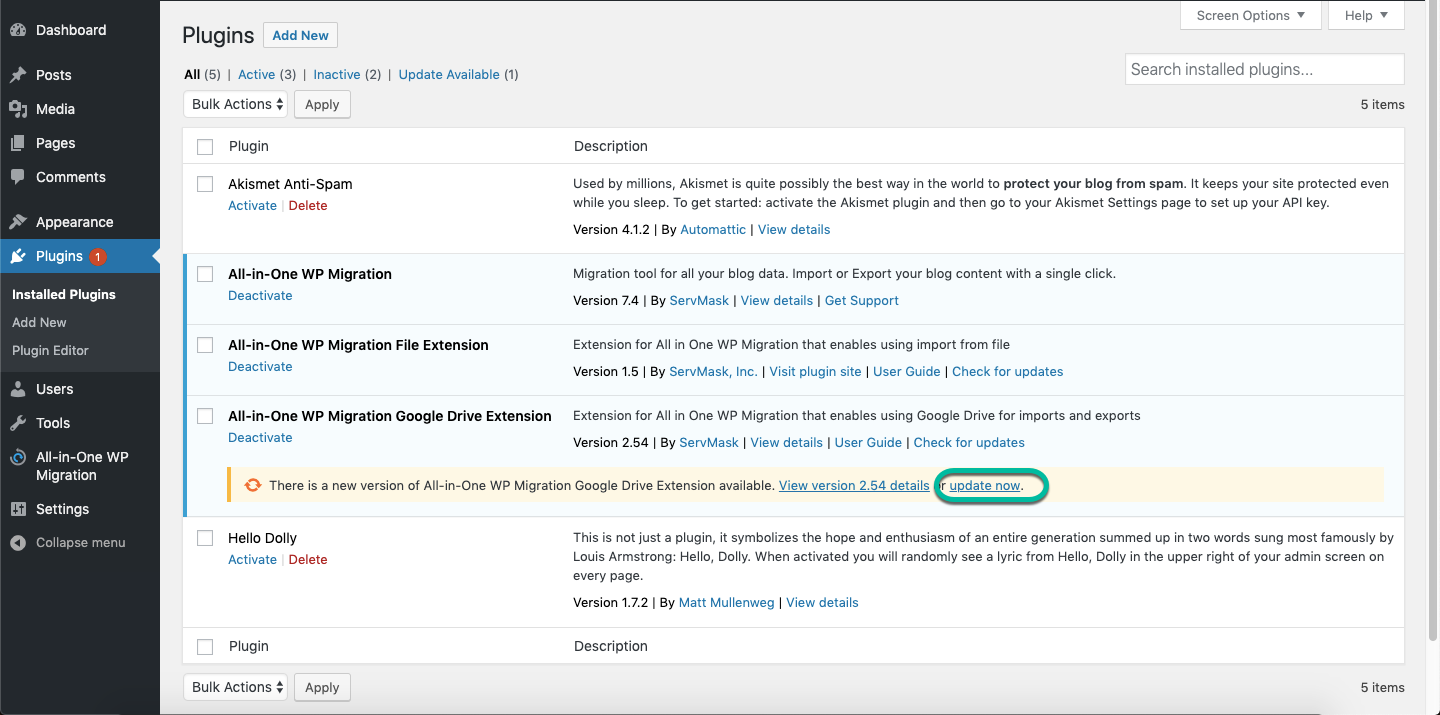Click the Collapse menu arrow icon
1440x715 pixels.
[18, 543]
